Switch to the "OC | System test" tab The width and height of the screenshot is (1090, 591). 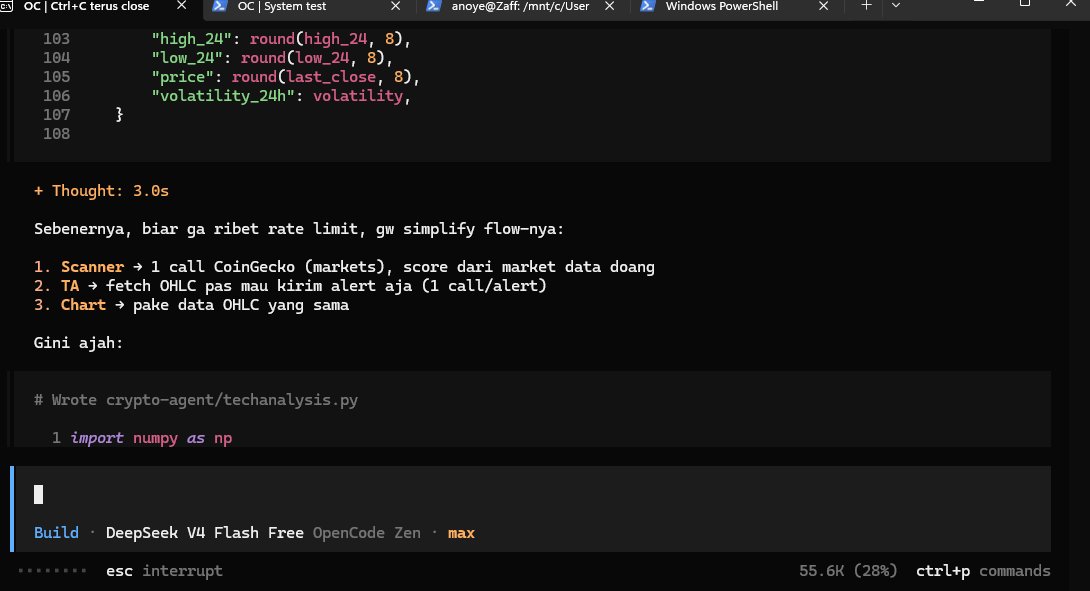point(282,6)
